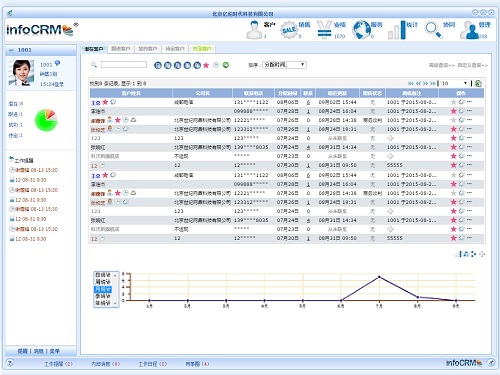Click the blue round 月 period filter button
Viewport: 500px width, 375px height.
[x=177, y=65]
